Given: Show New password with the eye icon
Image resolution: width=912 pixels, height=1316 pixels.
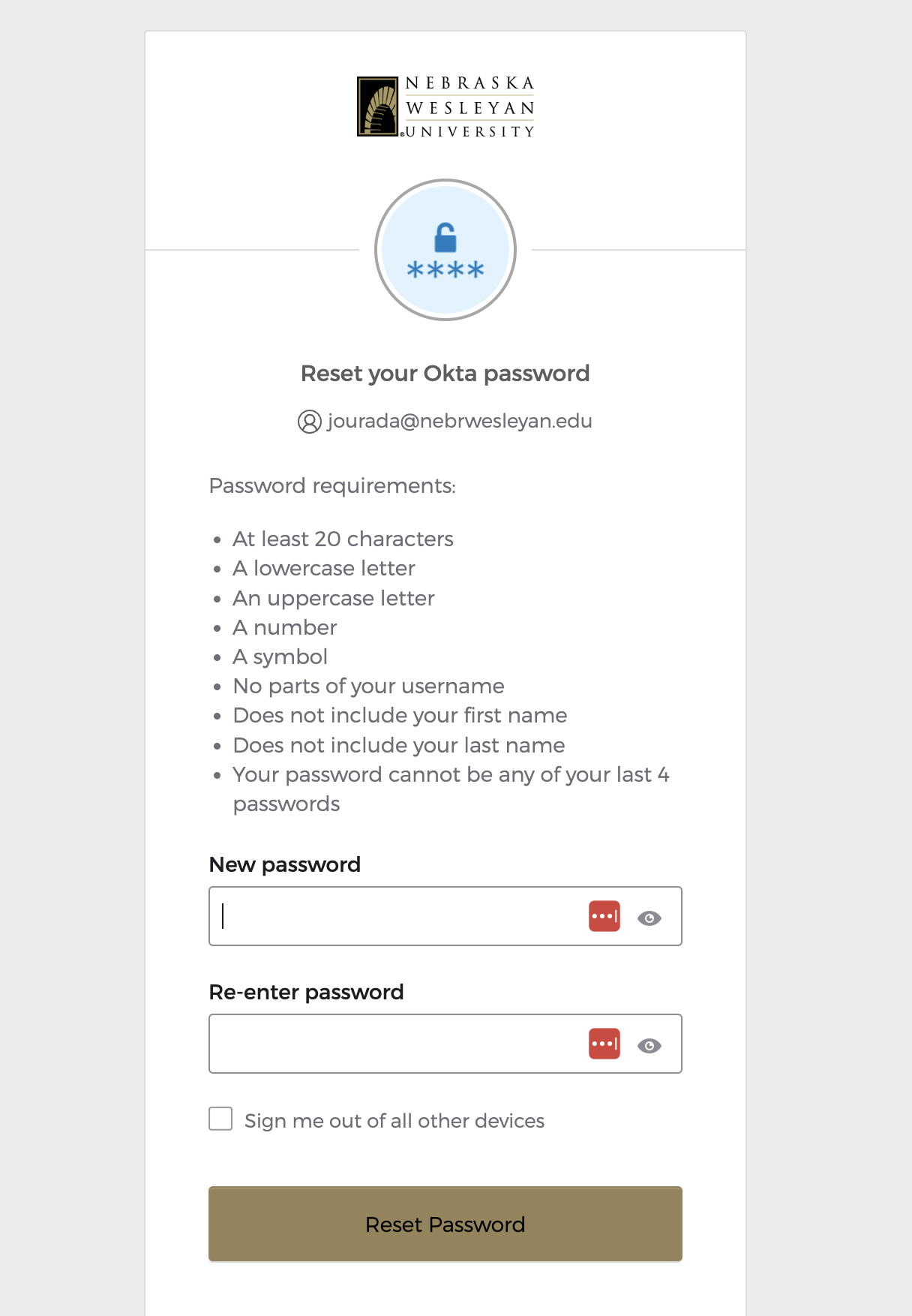Looking at the screenshot, I should pyautogui.click(x=649, y=918).
